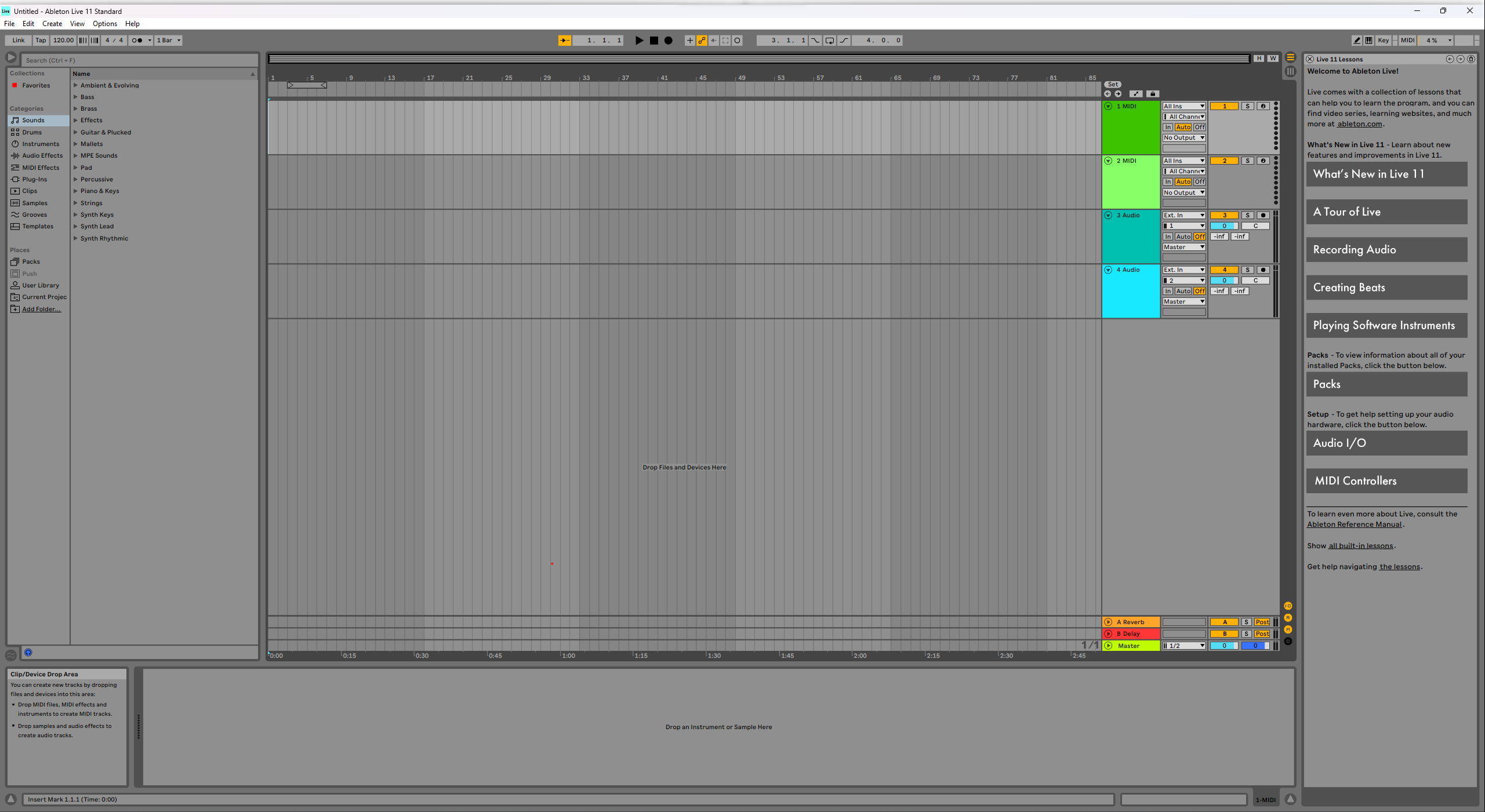Click the 3 Audio track volume field
Image resolution: width=1485 pixels, height=812 pixels.
pos(1224,226)
